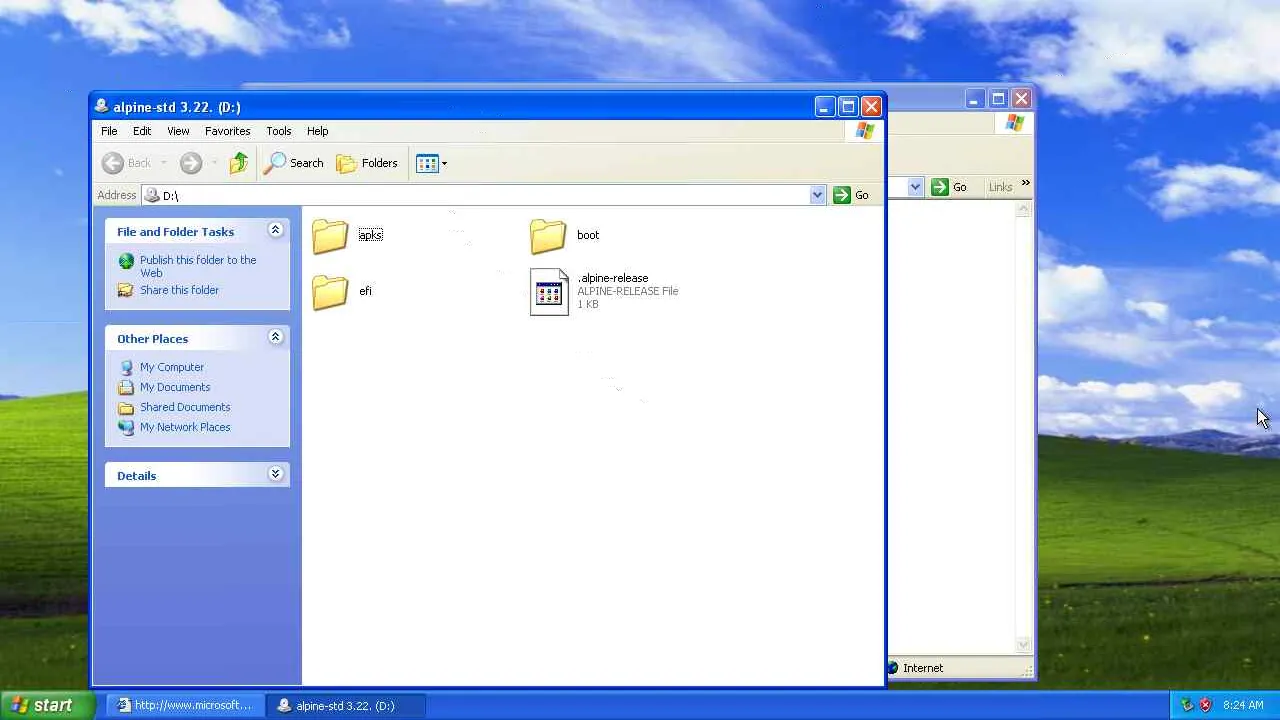Open My Documents from Other Places
1280x720 pixels.
[x=164, y=387]
